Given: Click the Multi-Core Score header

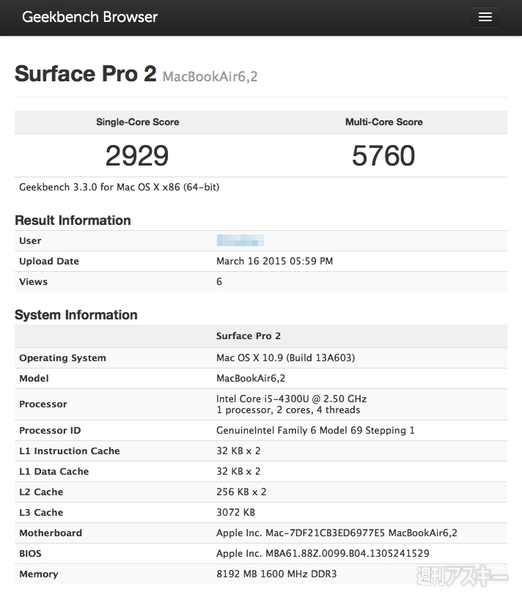Looking at the screenshot, I should pyautogui.click(x=384, y=122).
